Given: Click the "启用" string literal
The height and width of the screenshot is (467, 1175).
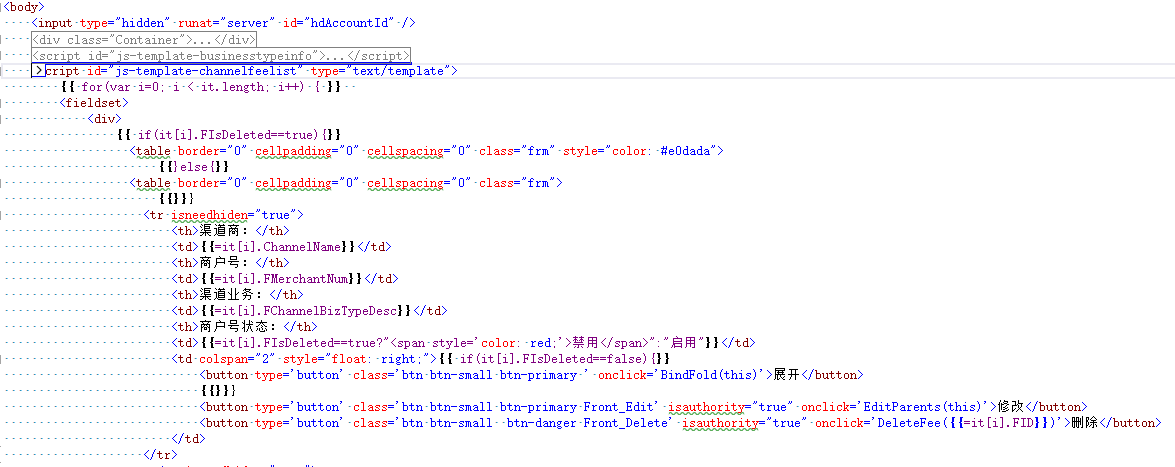Looking at the screenshot, I should (685, 343).
